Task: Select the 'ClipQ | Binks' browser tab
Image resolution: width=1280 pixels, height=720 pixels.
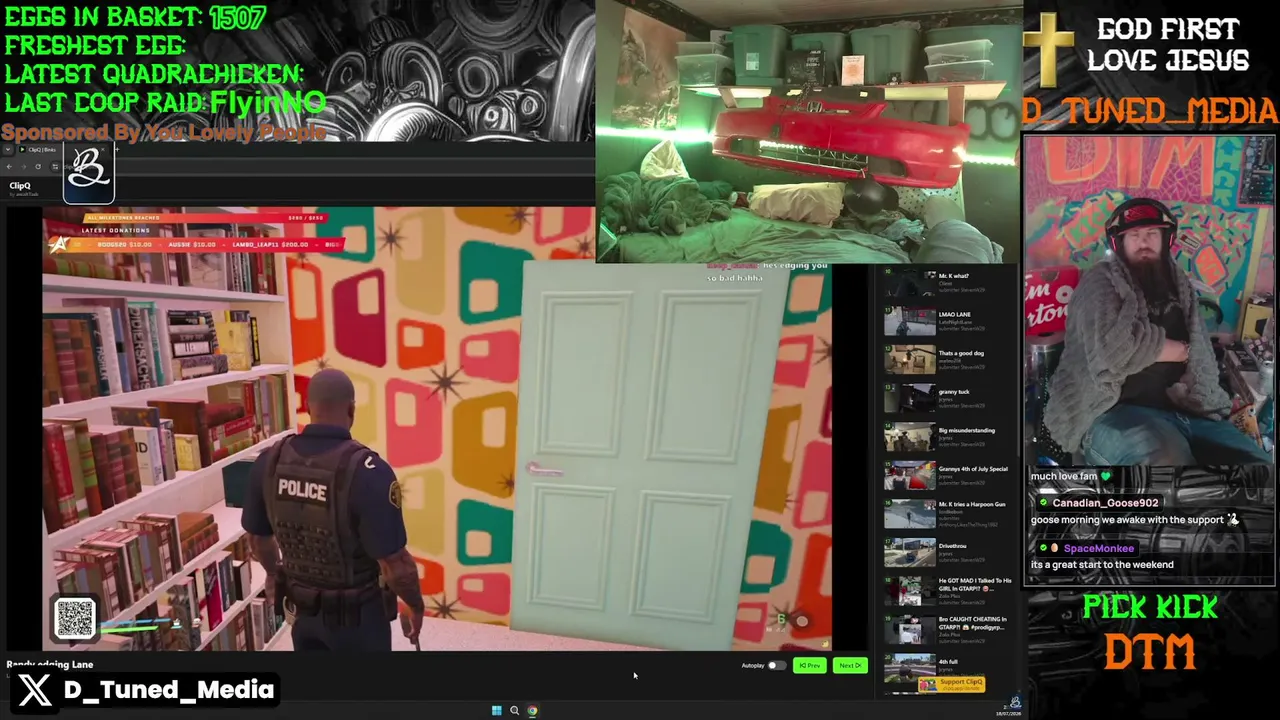Action: tap(64, 150)
